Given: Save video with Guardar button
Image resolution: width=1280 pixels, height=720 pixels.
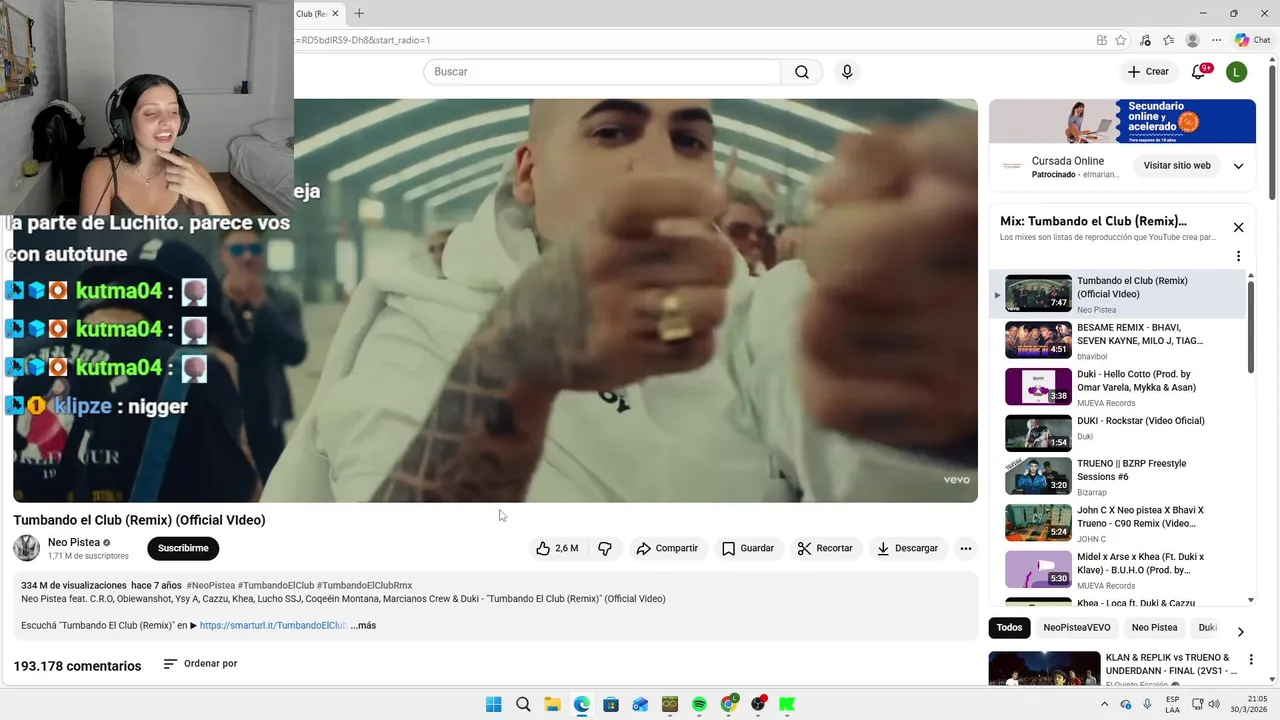Looking at the screenshot, I should tap(748, 548).
